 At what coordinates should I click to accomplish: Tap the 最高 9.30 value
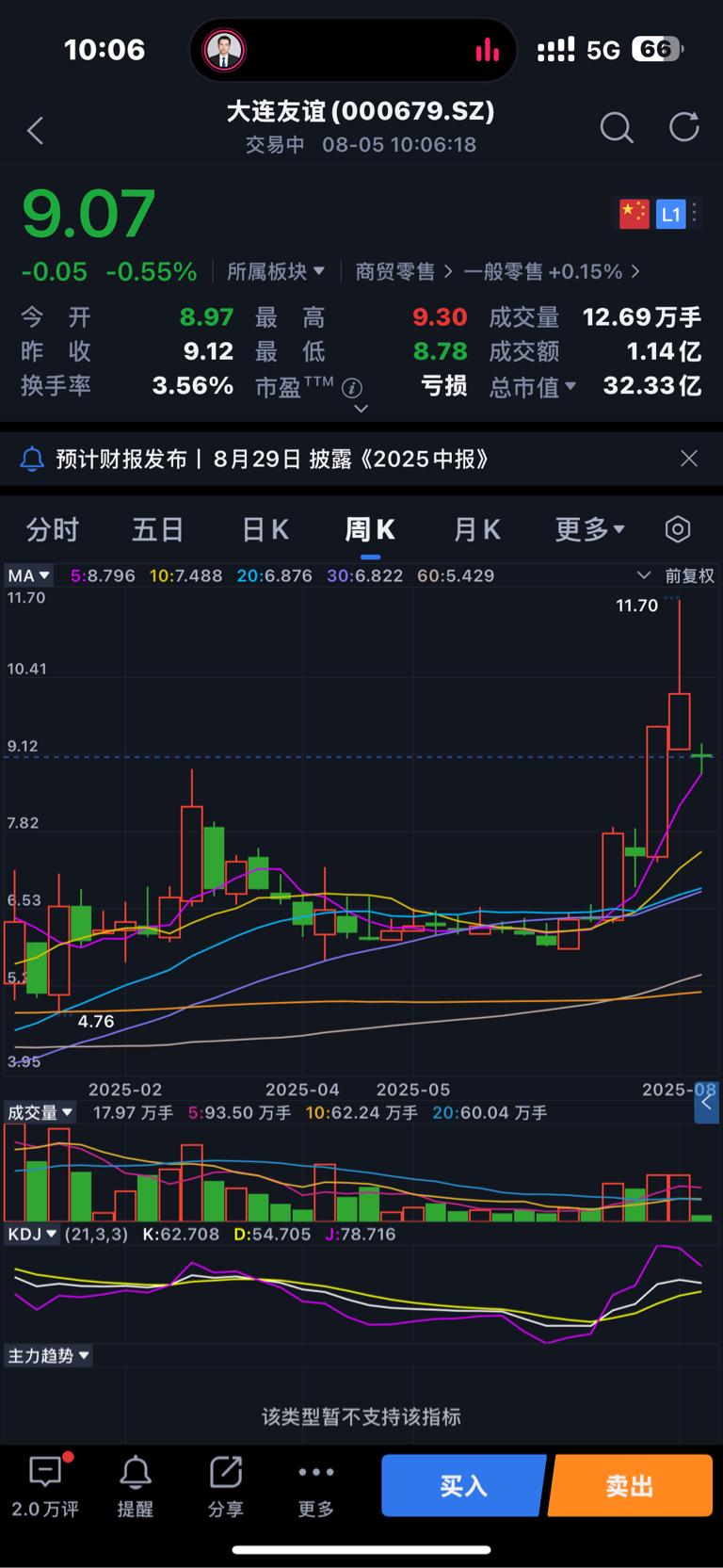[x=440, y=317]
